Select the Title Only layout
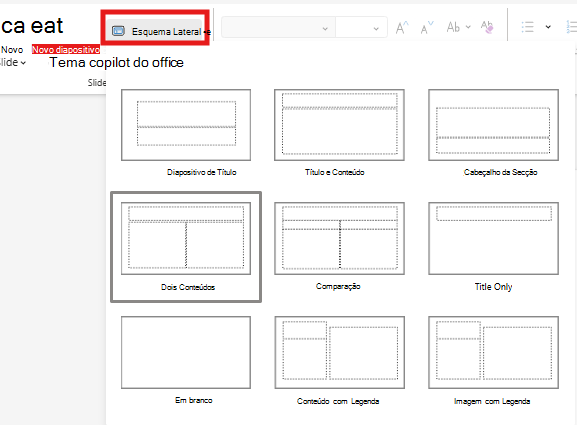 tap(493, 246)
